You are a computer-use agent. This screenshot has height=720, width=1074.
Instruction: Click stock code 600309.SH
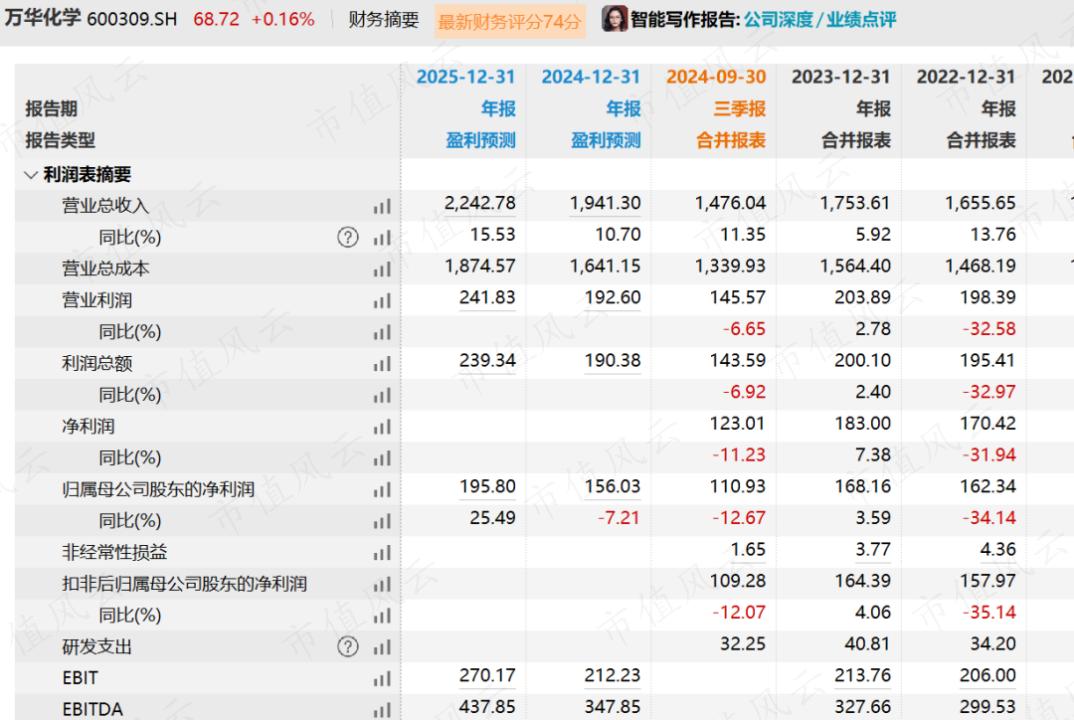coord(132,19)
